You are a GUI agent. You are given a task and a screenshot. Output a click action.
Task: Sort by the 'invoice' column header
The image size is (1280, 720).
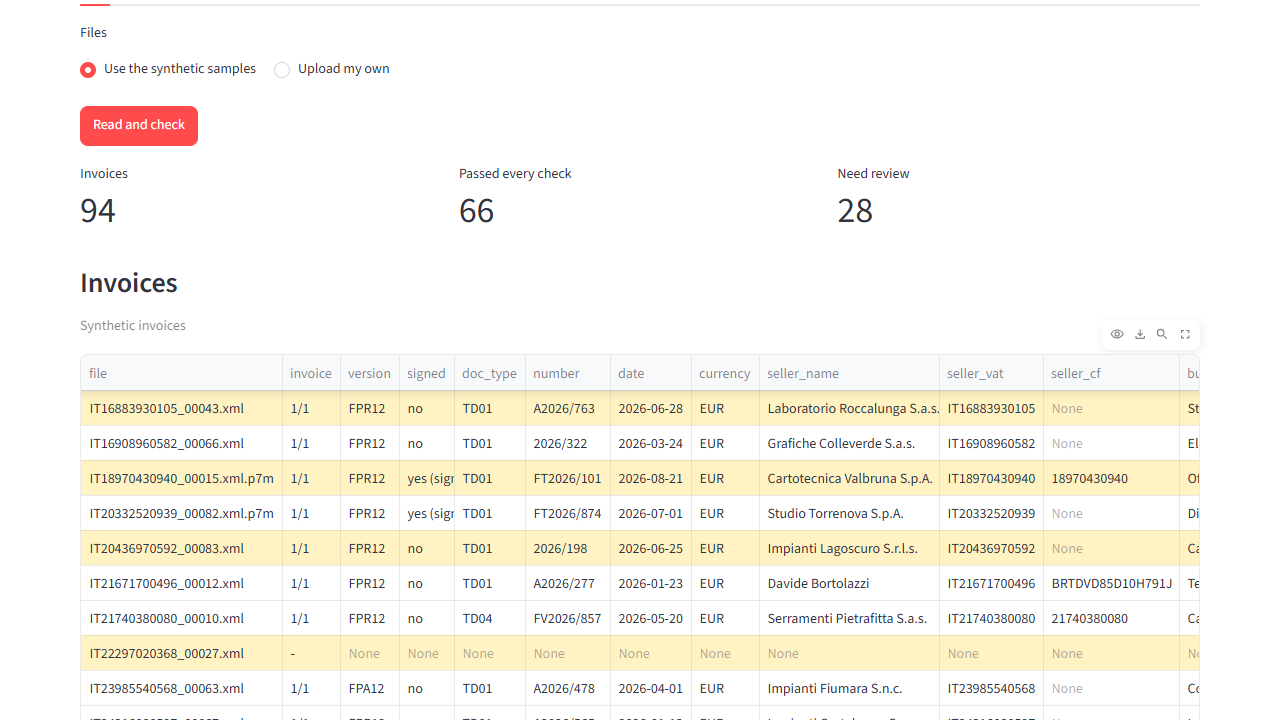click(311, 373)
